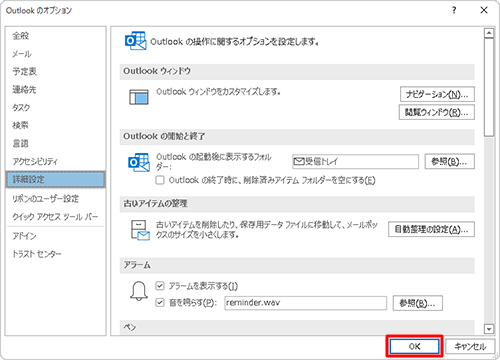
Task: Go to the タスク category
Action: 21,107
